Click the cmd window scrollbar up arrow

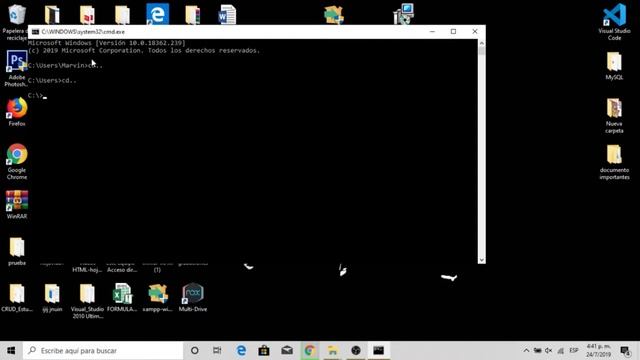point(482,43)
